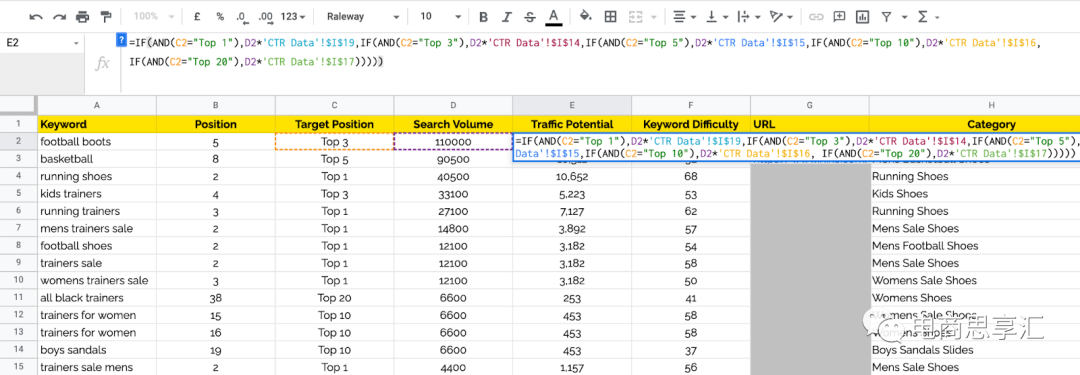Open the 100% zoom dropdown
Screen dimensions: 1080x375
[154, 17]
